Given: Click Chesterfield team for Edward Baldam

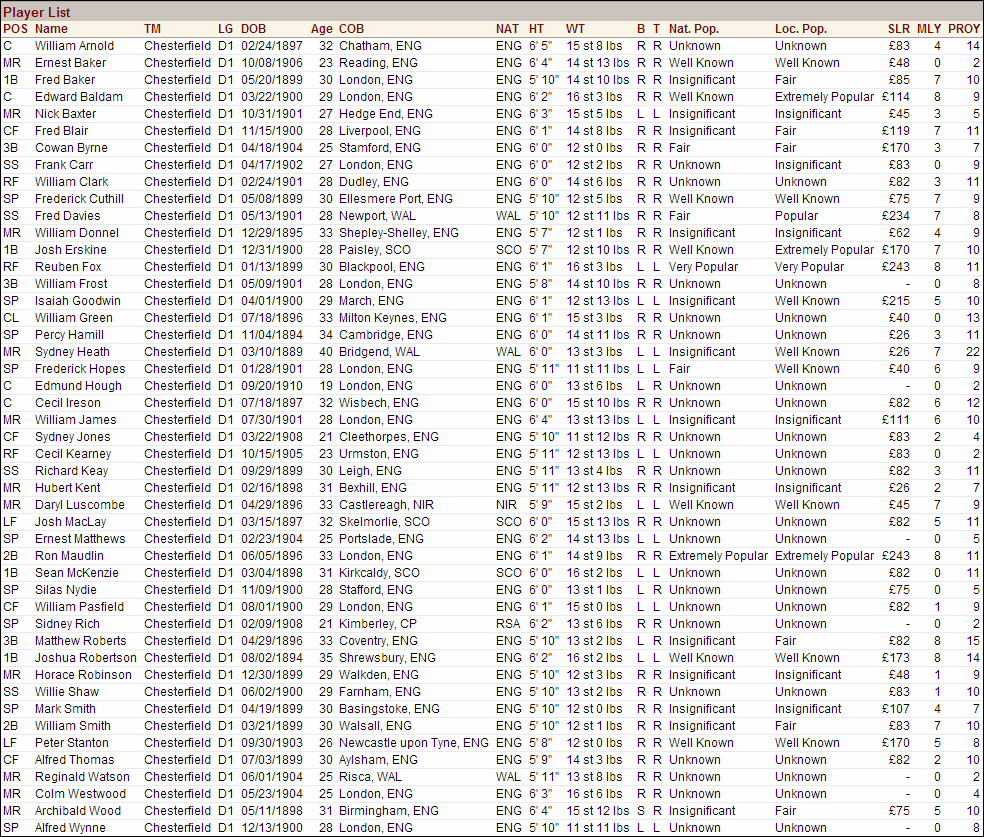Looking at the screenshot, I should click(x=177, y=97).
